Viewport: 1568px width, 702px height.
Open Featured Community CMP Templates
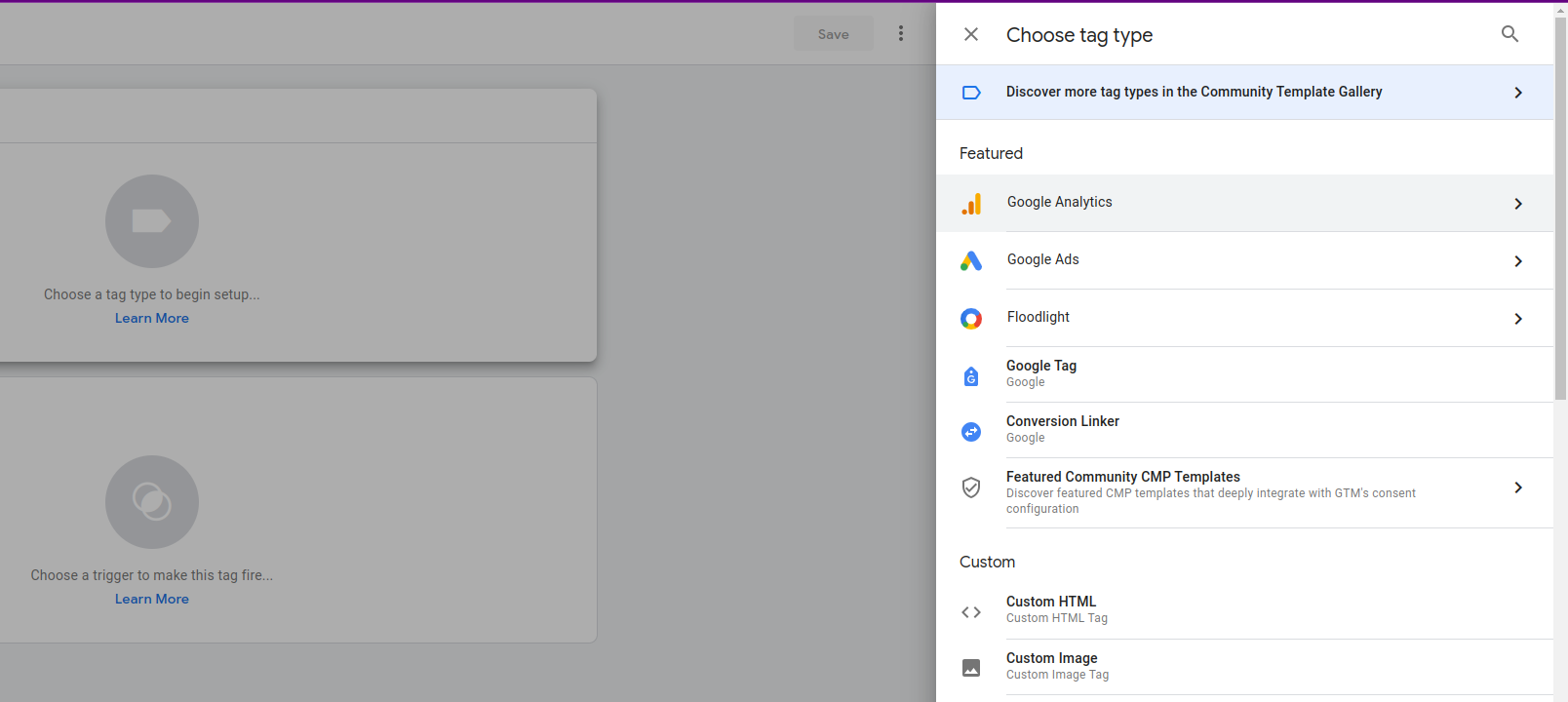point(1244,492)
